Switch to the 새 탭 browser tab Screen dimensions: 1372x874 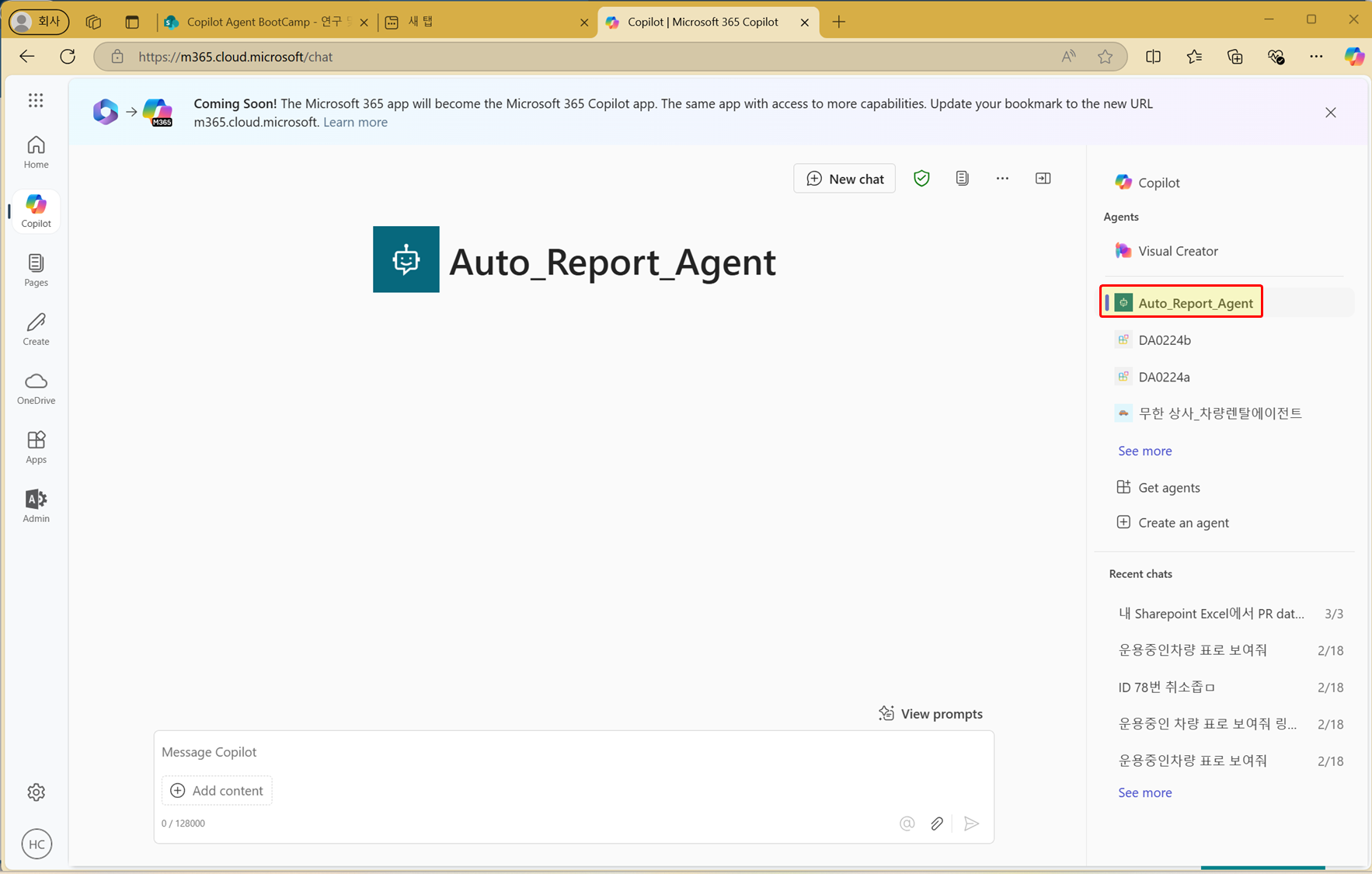pos(488,22)
